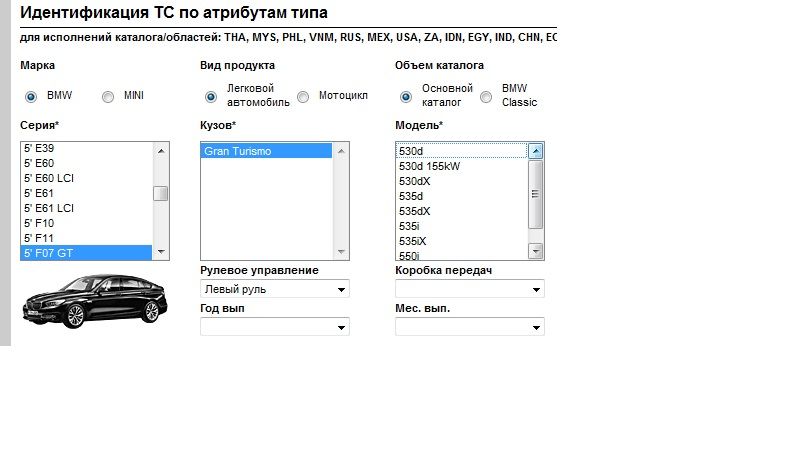Select 5' E61 LCI series

(x=86, y=208)
